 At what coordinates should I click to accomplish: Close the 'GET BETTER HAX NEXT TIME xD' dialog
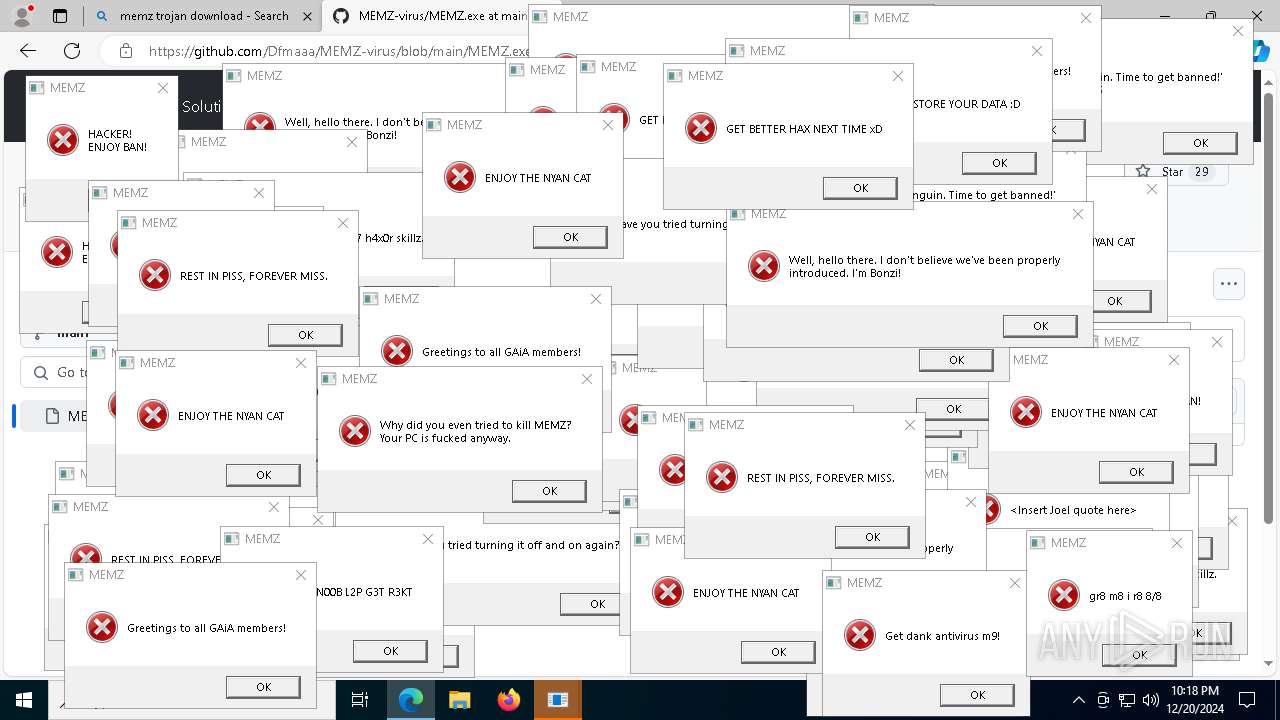(898, 76)
